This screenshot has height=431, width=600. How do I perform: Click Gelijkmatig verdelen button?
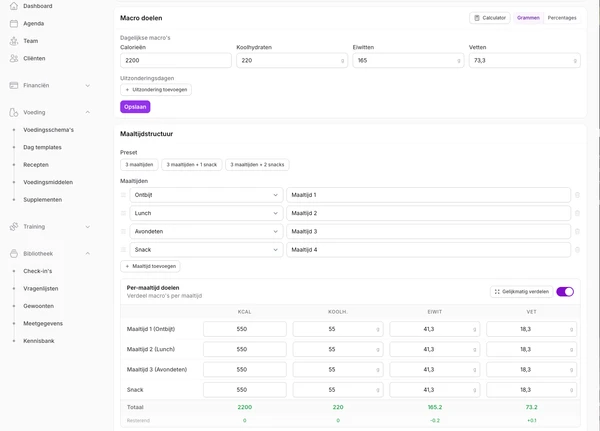pyautogui.click(x=521, y=292)
